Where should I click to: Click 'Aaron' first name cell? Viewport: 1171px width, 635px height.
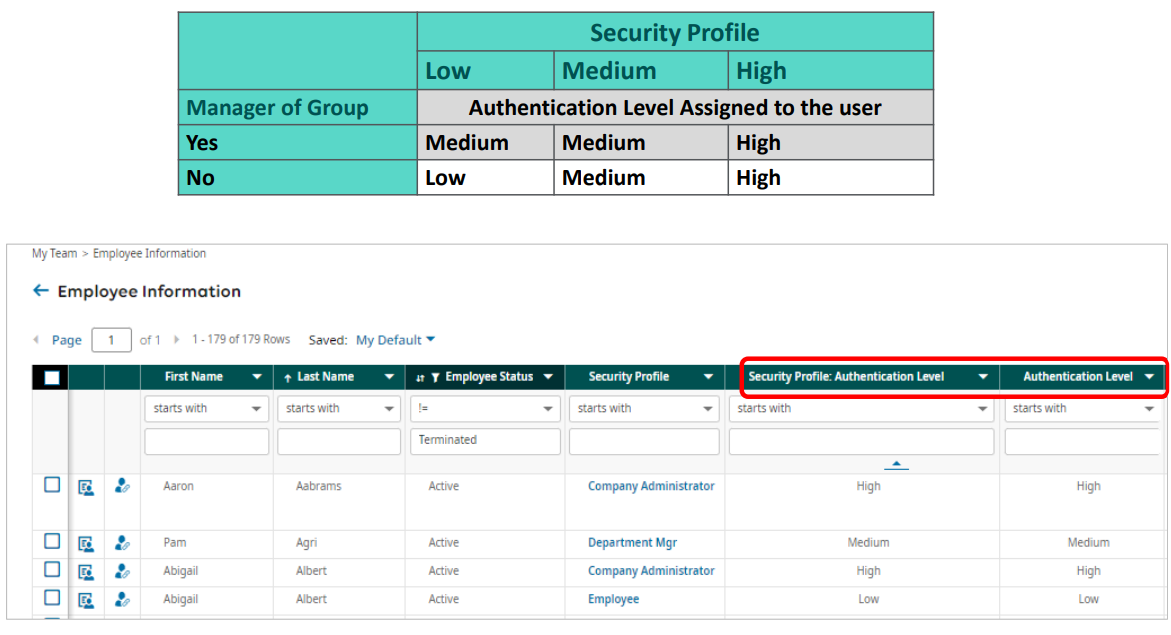pos(178,486)
